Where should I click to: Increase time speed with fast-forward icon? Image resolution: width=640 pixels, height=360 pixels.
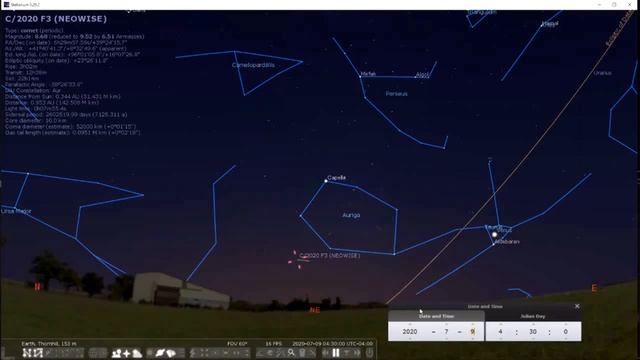[x=356, y=353]
